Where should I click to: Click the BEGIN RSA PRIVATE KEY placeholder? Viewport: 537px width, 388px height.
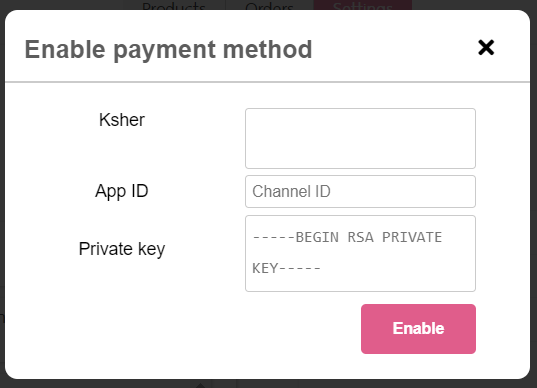347,253
